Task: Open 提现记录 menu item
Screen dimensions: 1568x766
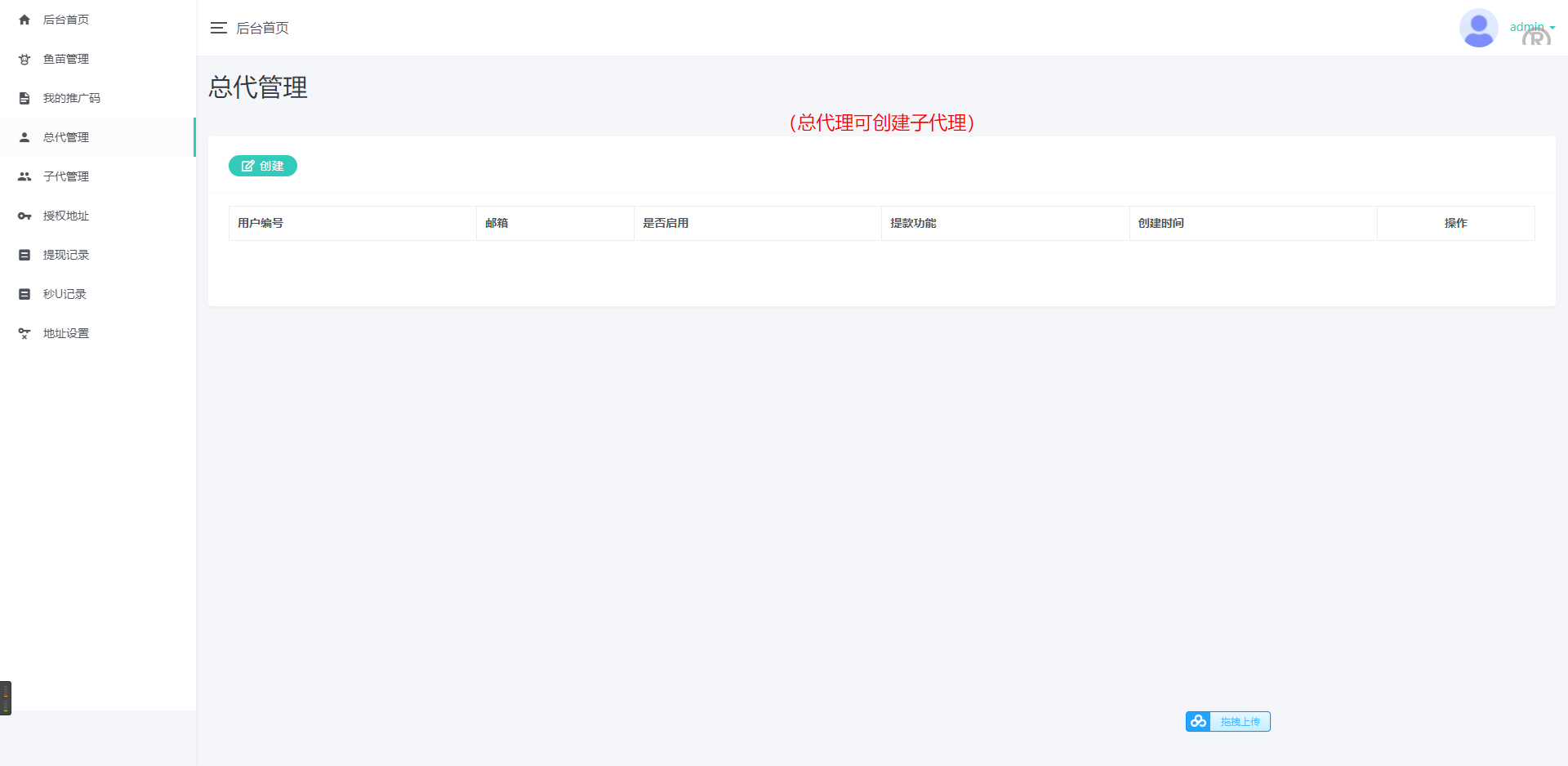Action: tap(66, 255)
